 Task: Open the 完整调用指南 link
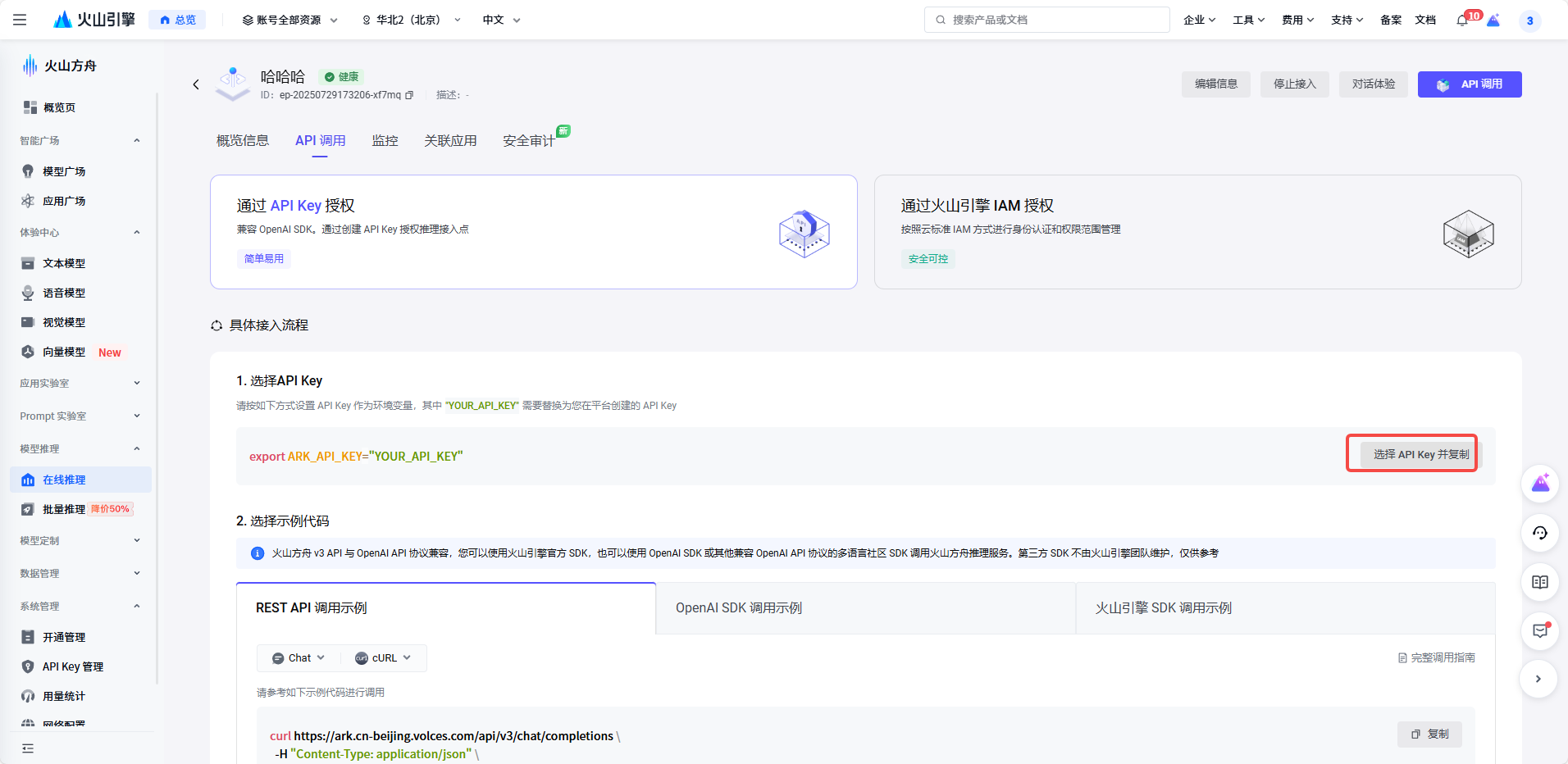click(1436, 657)
